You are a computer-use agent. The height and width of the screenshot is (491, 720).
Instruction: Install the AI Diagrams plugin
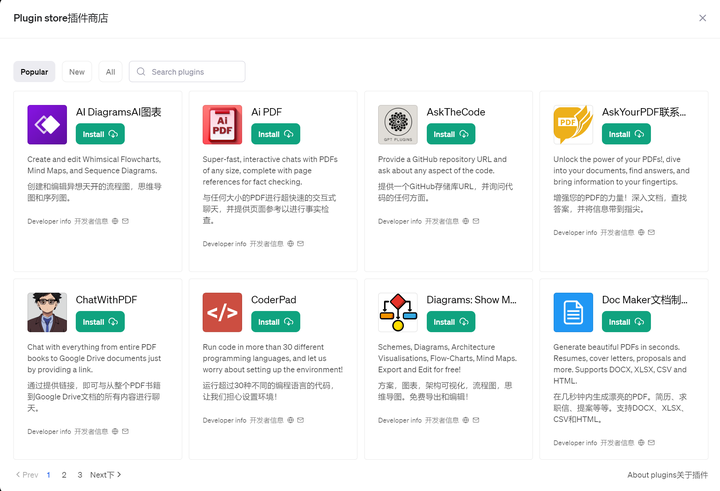click(x=100, y=134)
